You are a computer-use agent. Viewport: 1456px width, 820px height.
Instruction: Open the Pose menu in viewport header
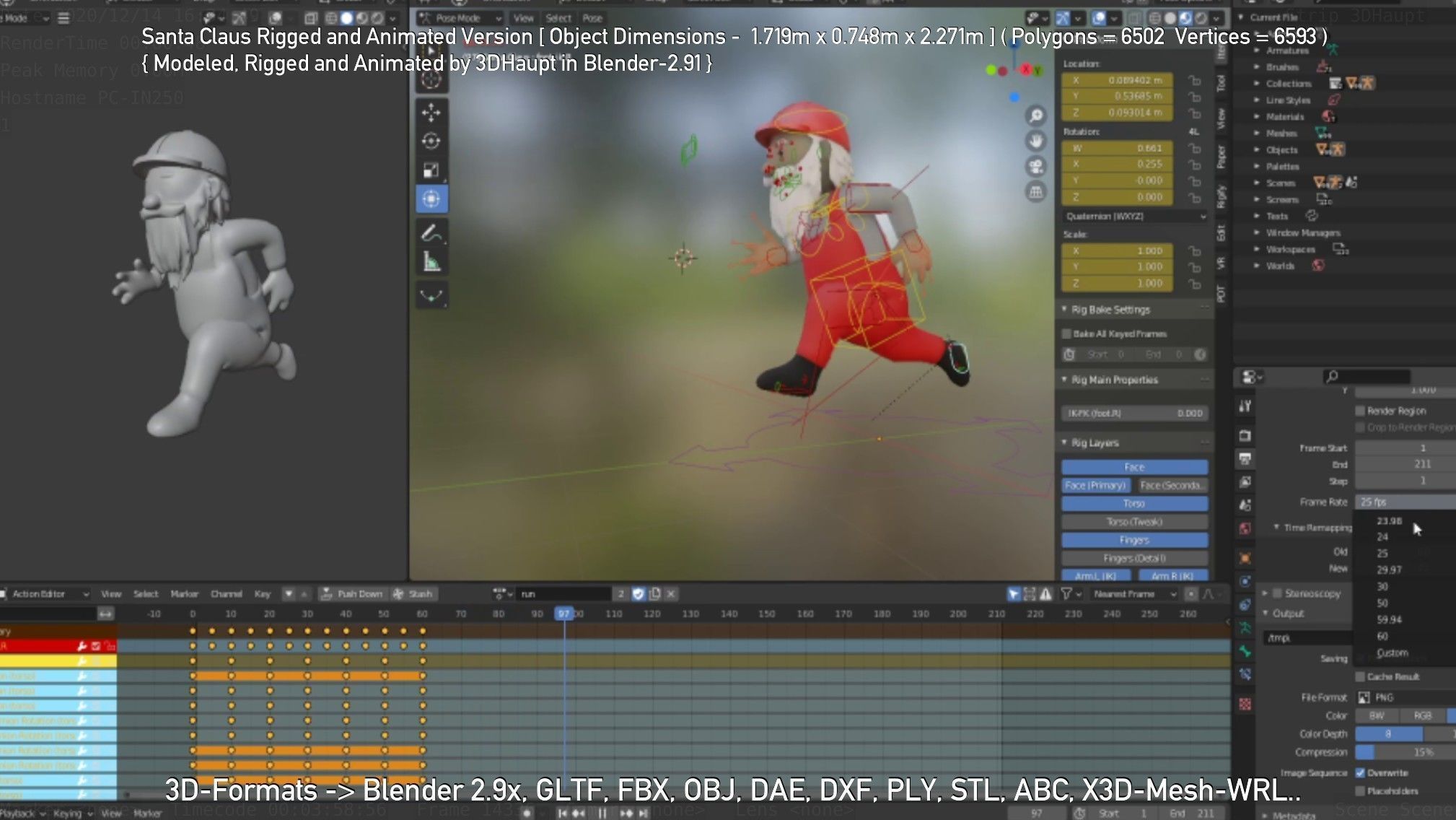(592, 18)
